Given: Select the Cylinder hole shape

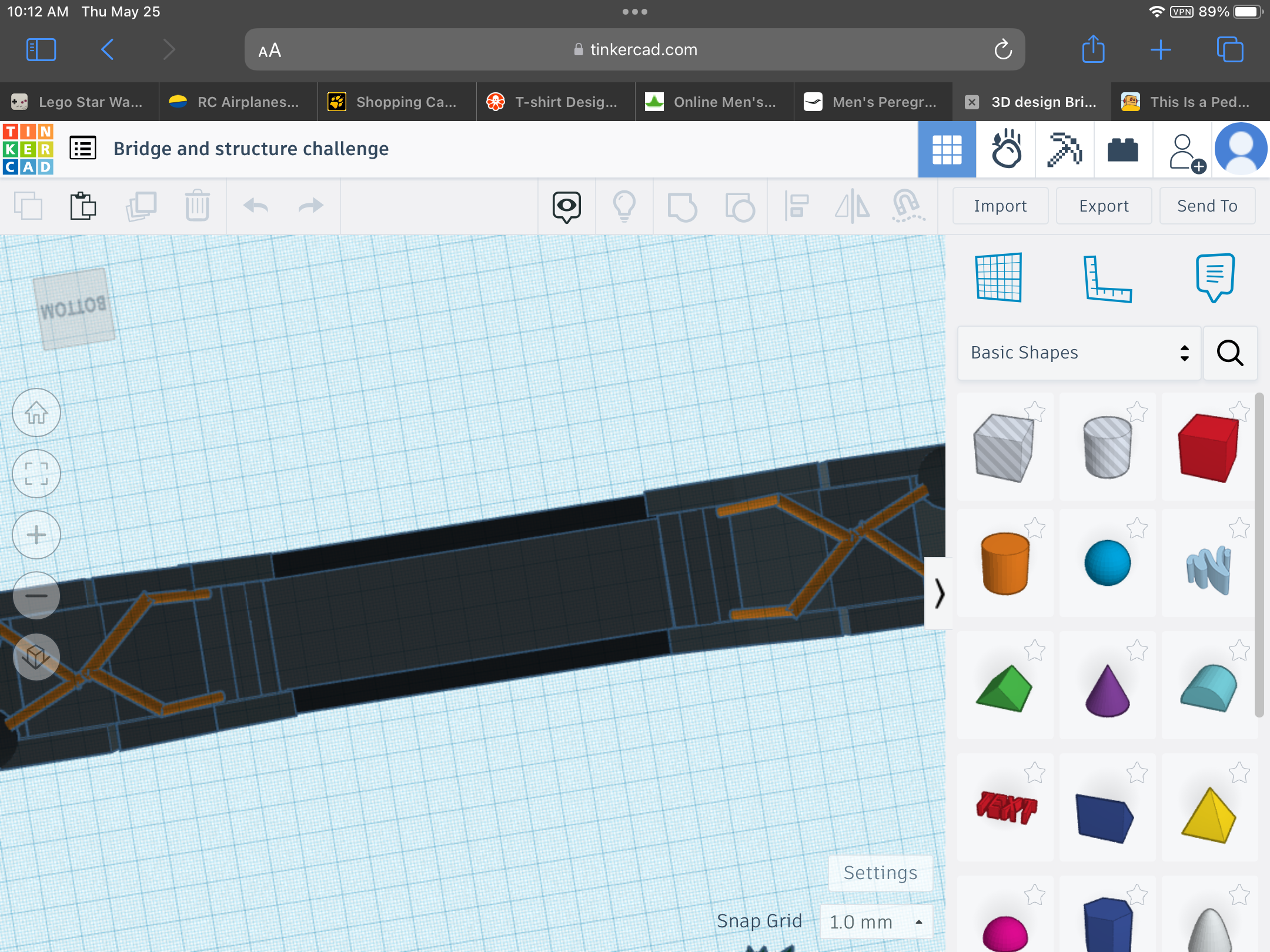Looking at the screenshot, I should (x=1108, y=447).
